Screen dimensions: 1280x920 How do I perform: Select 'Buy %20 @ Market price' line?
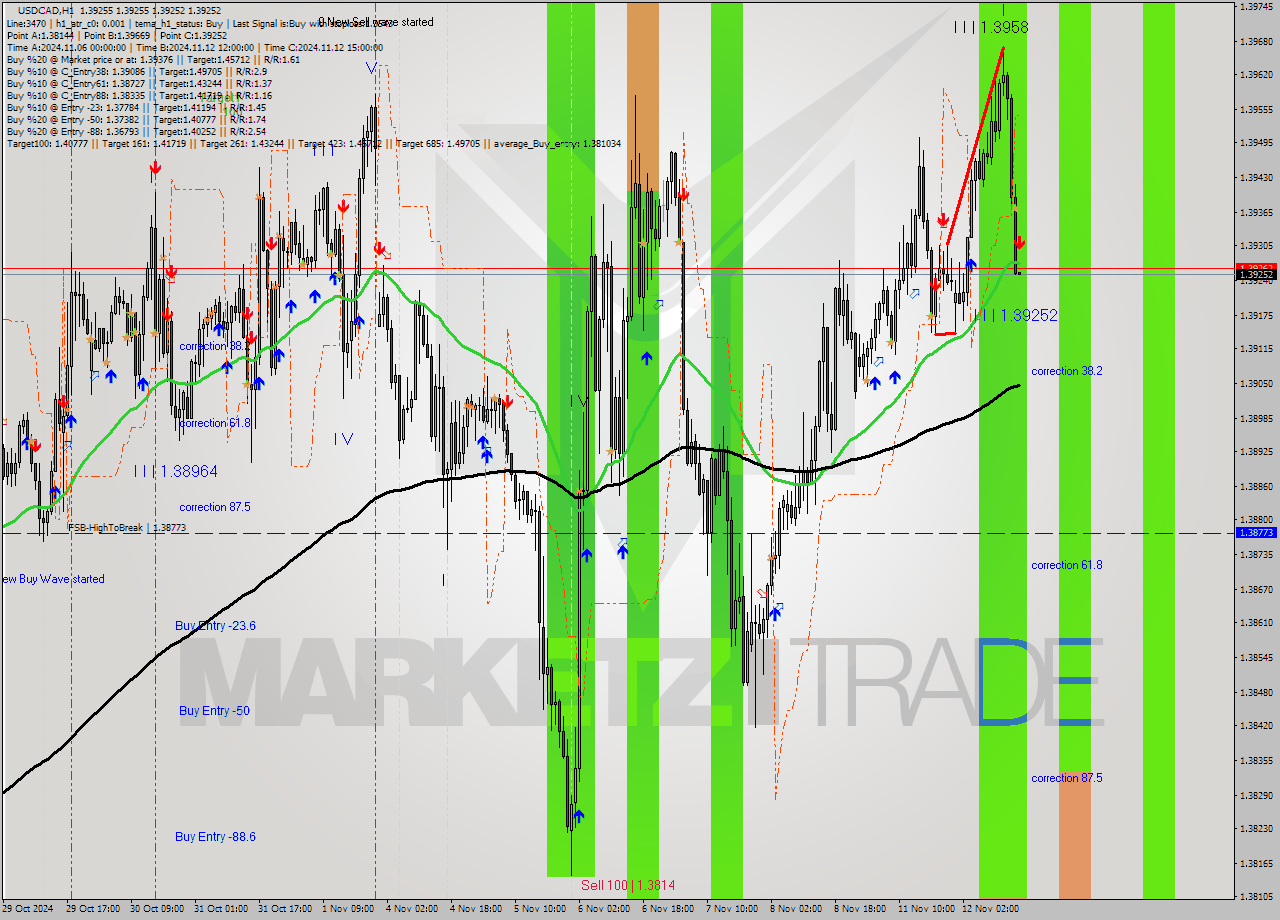pos(154,59)
